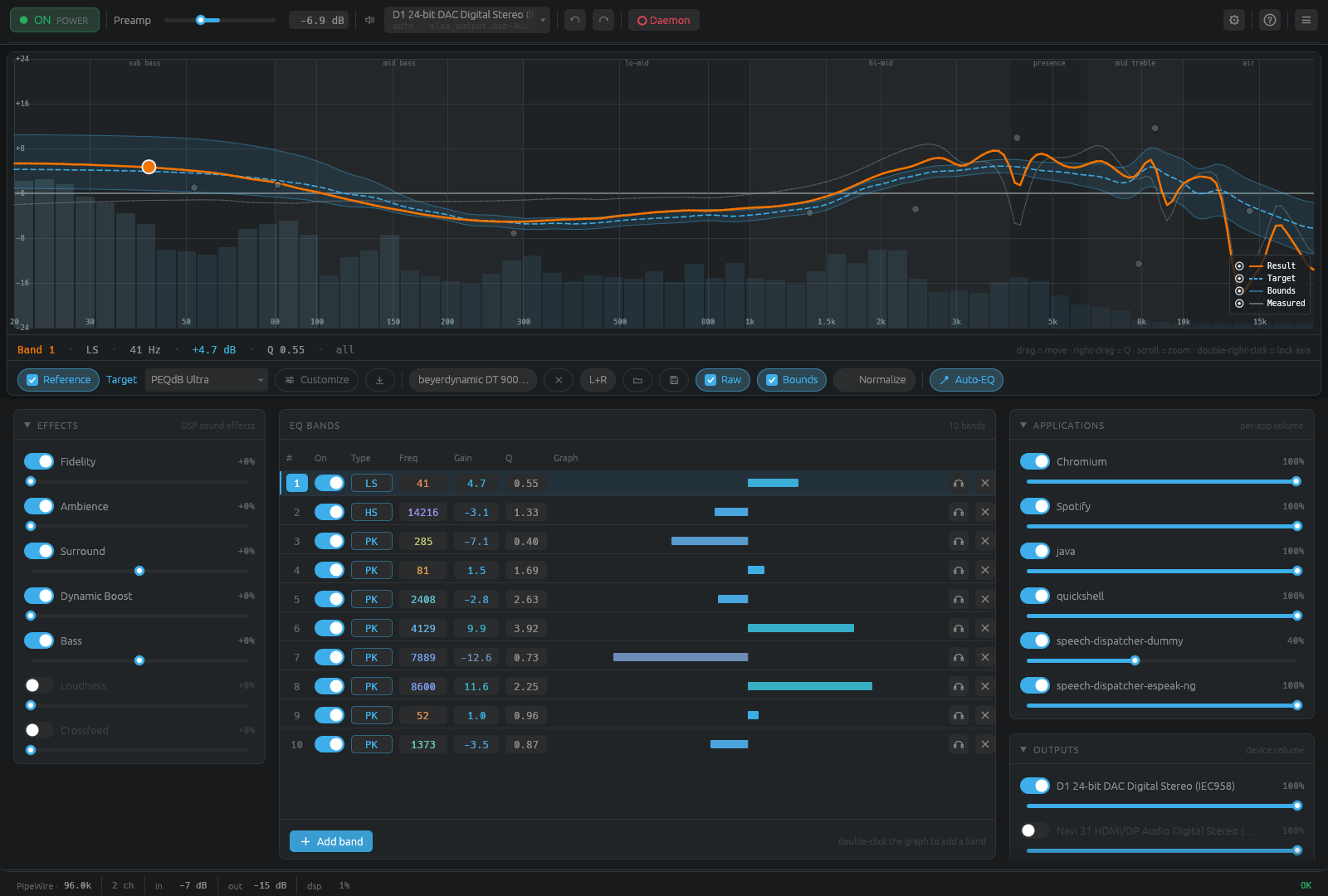The width and height of the screenshot is (1328, 896).
Task: Change band 2 HS filter type
Action: (371, 512)
